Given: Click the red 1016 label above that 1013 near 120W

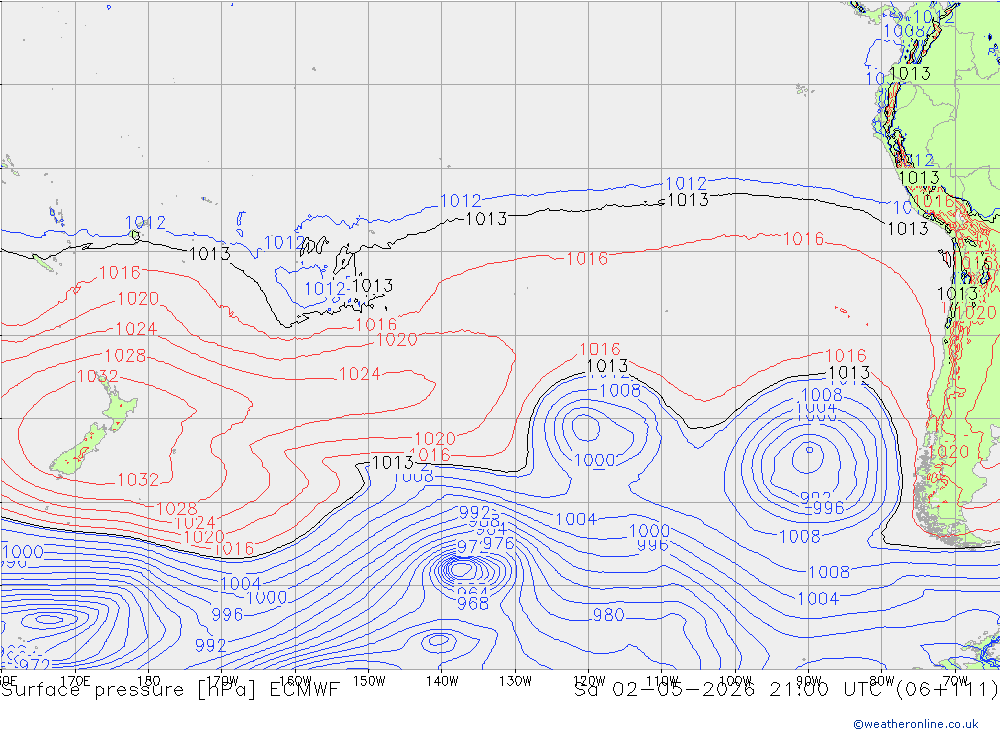Looking at the screenshot, I should pyautogui.click(x=599, y=350).
